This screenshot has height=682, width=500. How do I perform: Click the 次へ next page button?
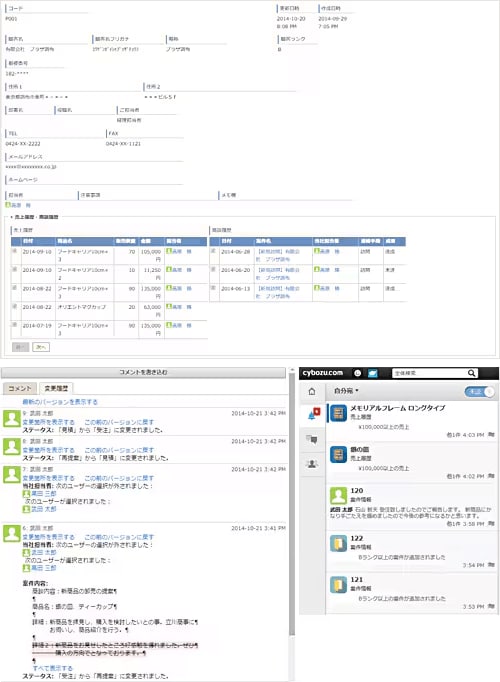coord(41,347)
